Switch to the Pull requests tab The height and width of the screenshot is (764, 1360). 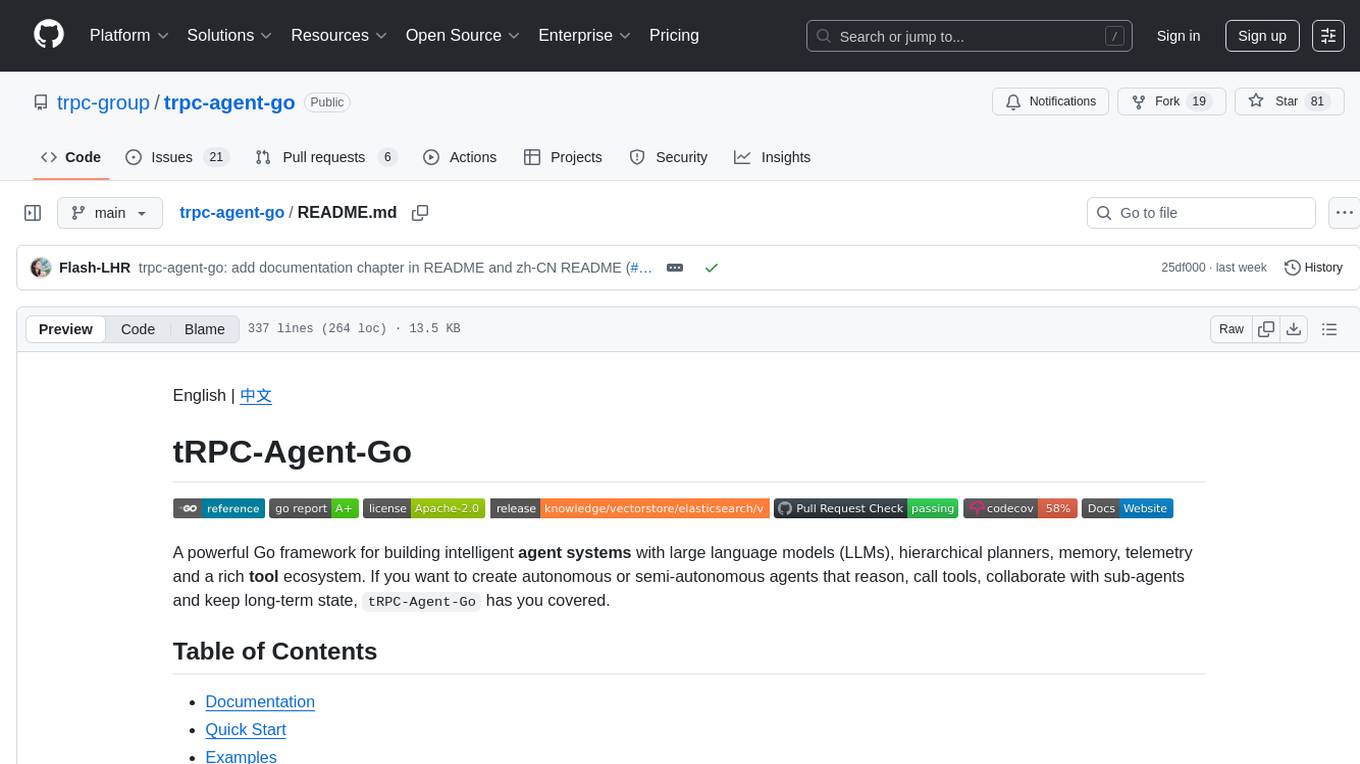[x=326, y=157]
